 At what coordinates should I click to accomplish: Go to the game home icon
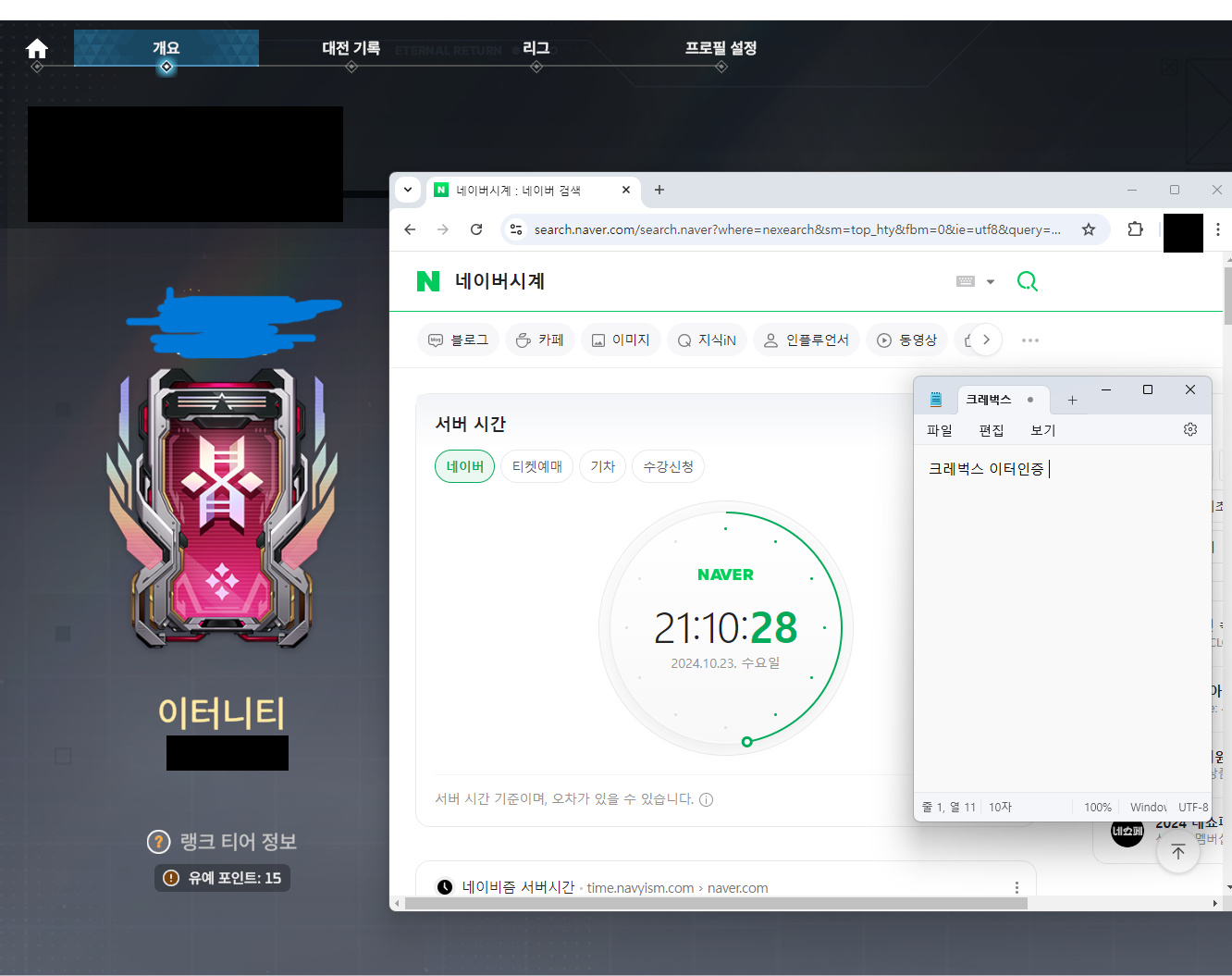click(x=37, y=48)
